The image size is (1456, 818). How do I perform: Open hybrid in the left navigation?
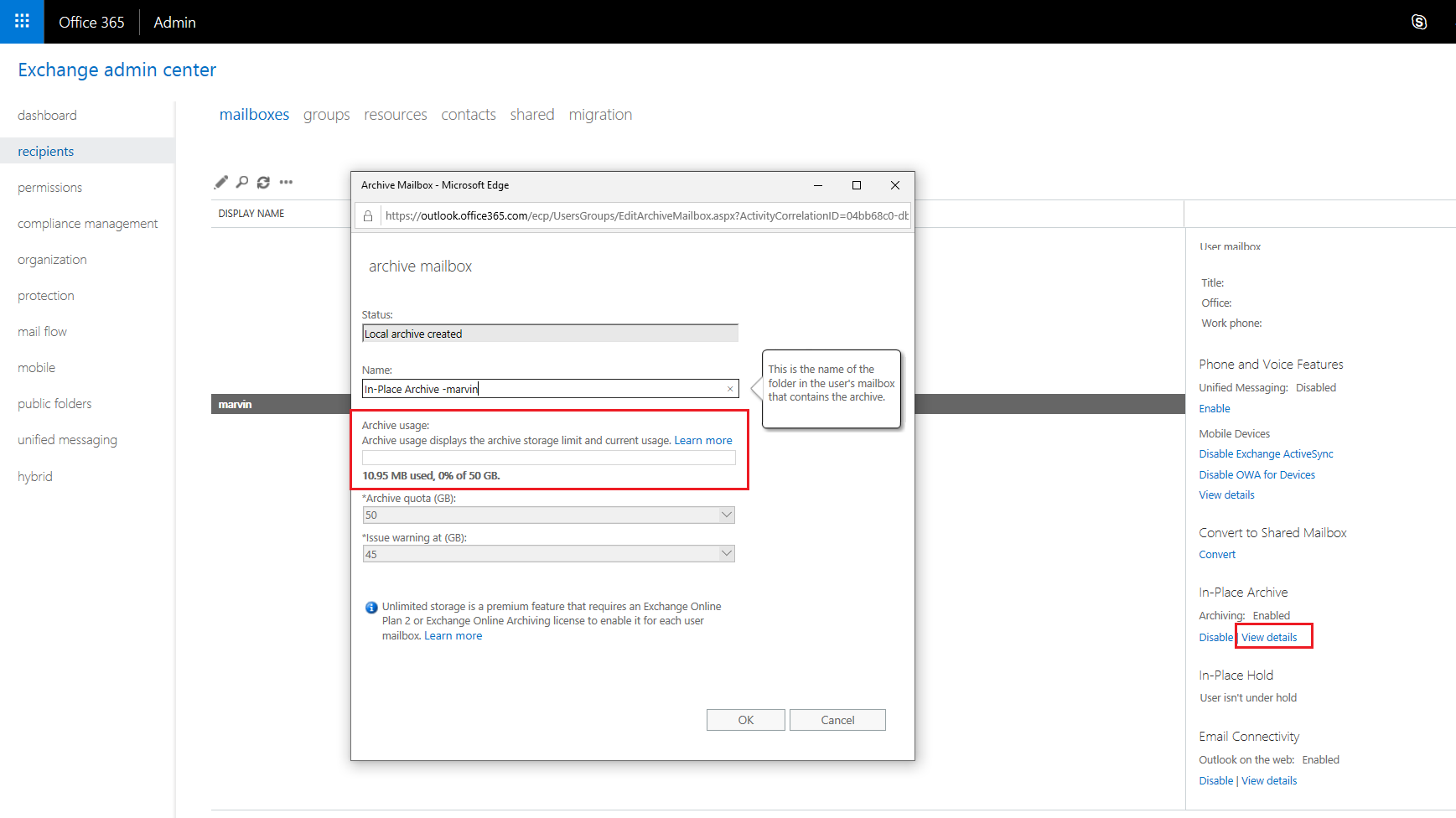[x=35, y=477]
